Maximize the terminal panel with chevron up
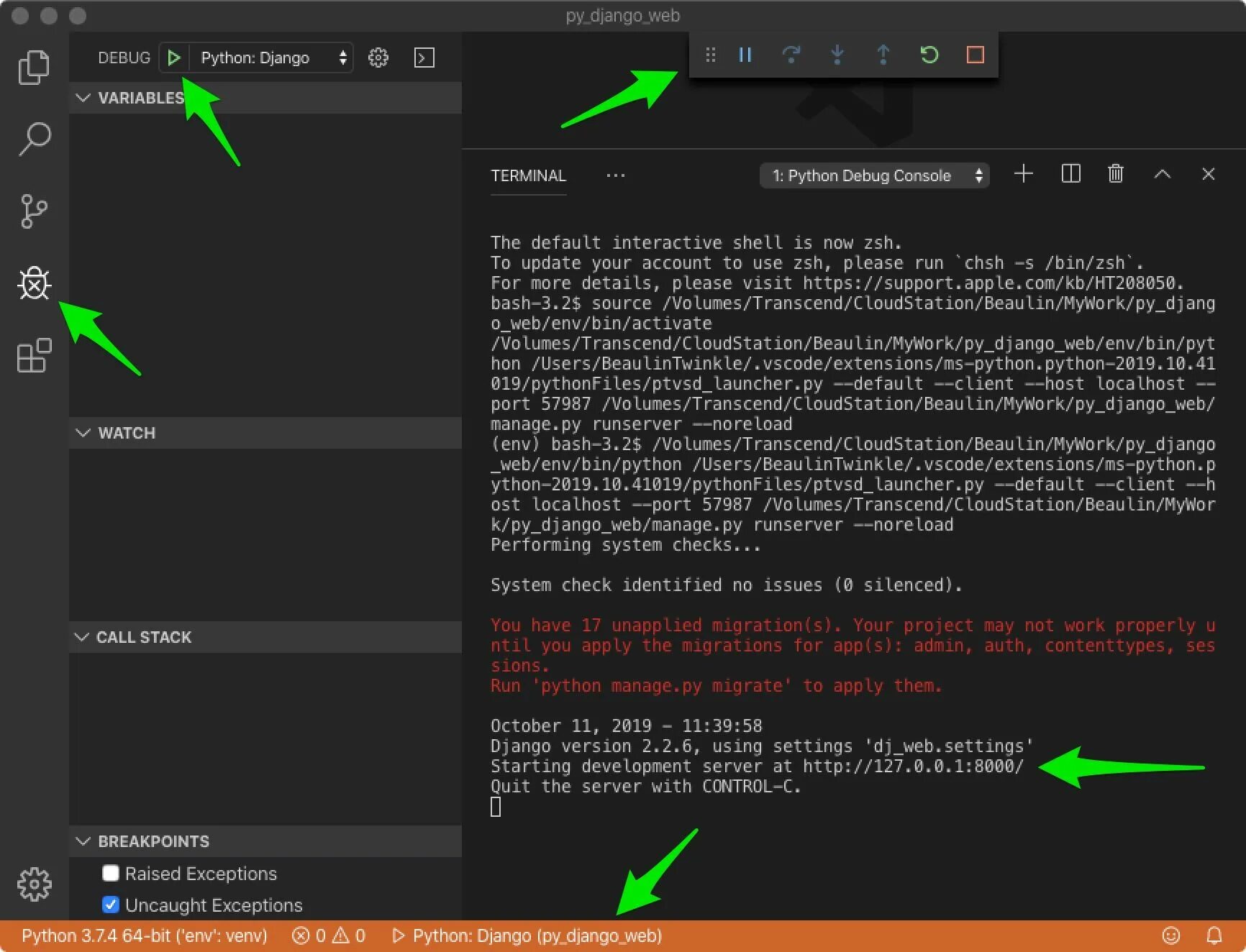This screenshot has width=1246, height=952. click(x=1163, y=174)
